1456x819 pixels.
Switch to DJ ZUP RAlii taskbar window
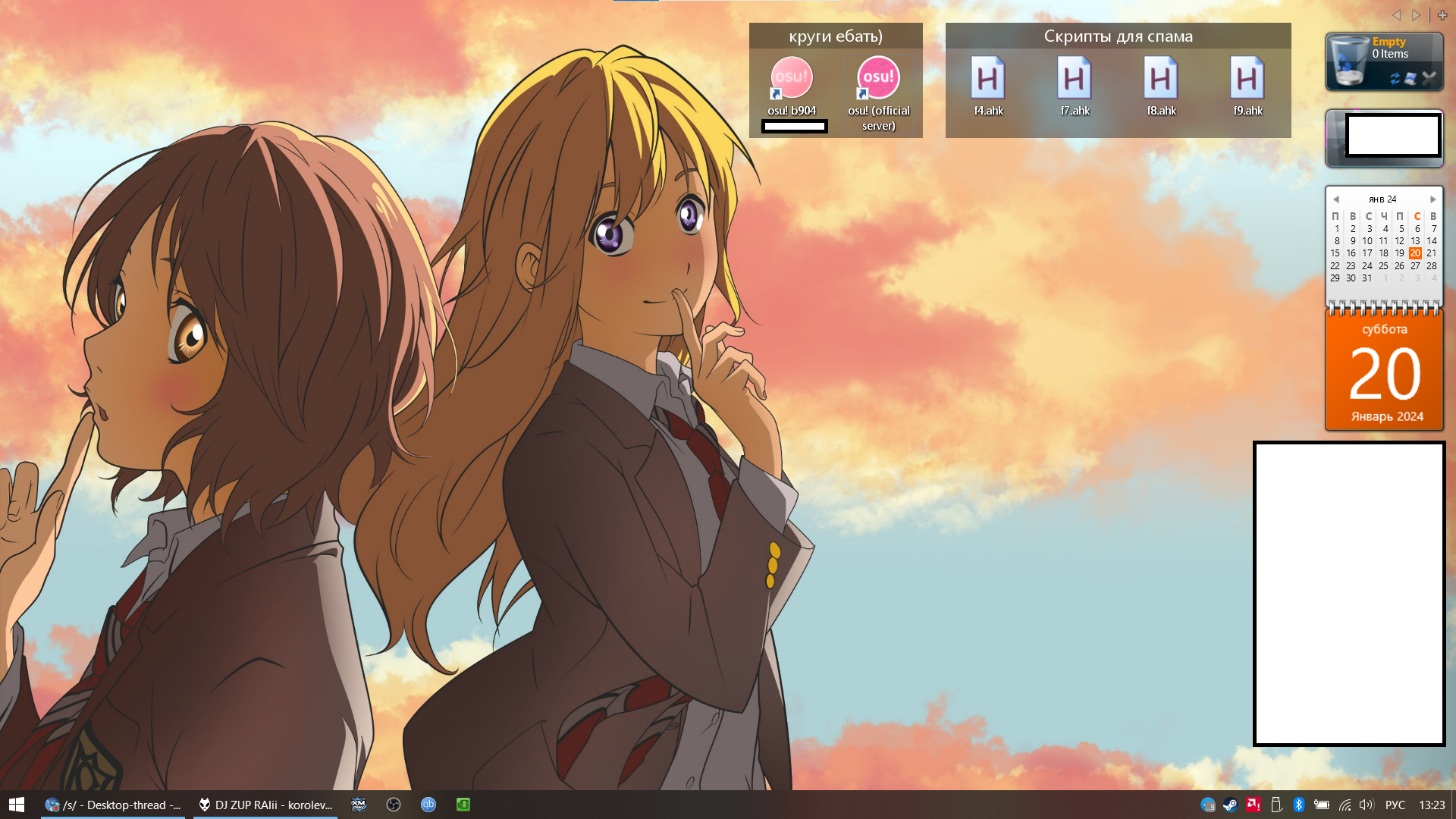coord(265,805)
